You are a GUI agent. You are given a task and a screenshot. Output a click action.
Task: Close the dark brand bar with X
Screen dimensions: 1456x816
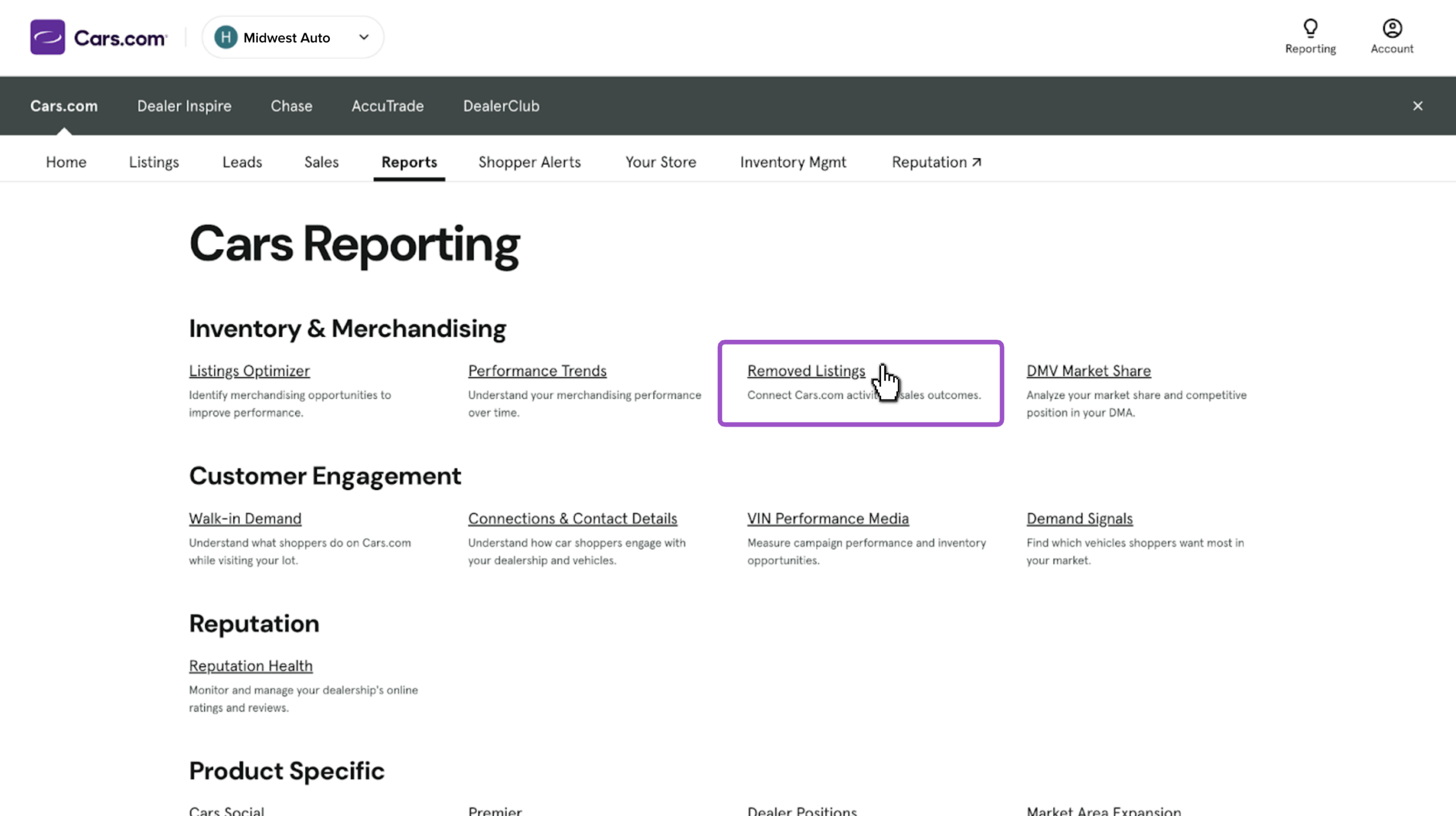pyautogui.click(x=1417, y=106)
